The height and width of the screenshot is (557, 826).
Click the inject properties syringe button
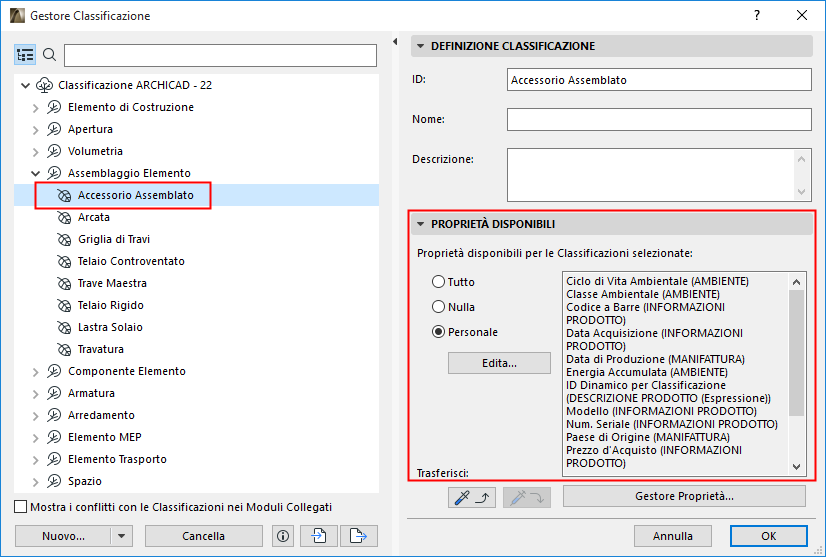[x=527, y=497]
